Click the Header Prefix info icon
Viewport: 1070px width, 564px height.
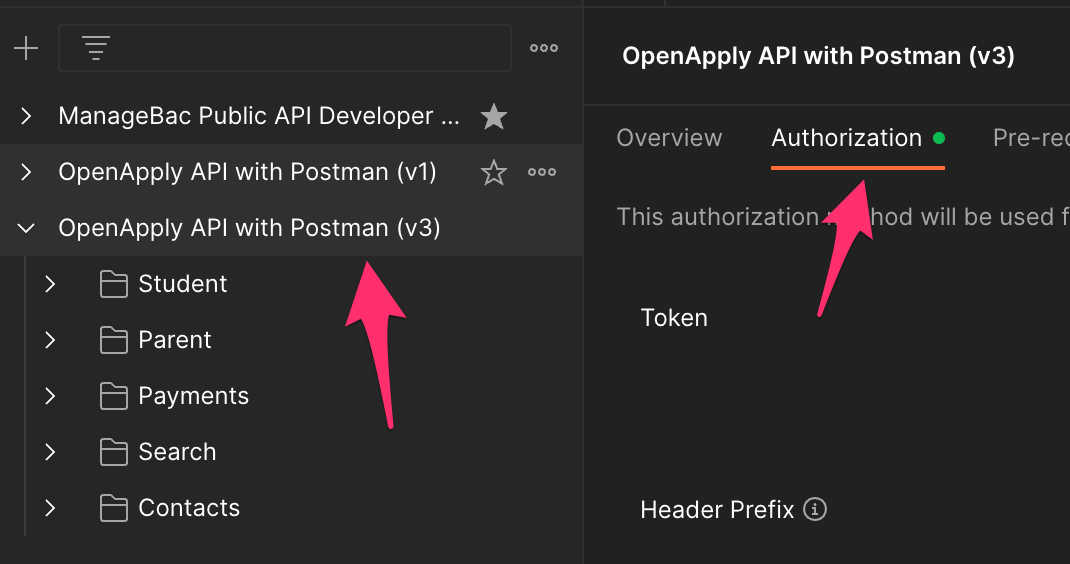(815, 509)
